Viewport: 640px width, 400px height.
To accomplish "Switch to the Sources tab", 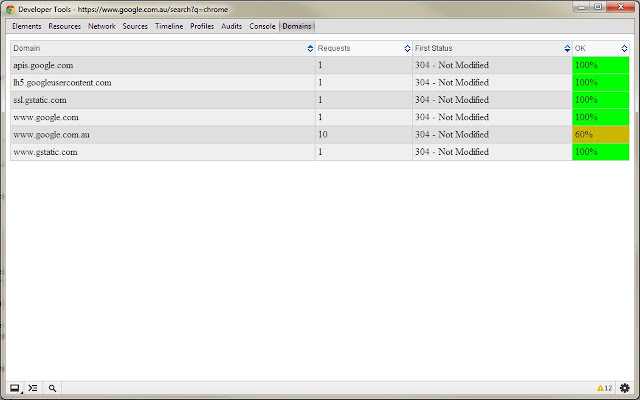I will click(x=135, y=26).
